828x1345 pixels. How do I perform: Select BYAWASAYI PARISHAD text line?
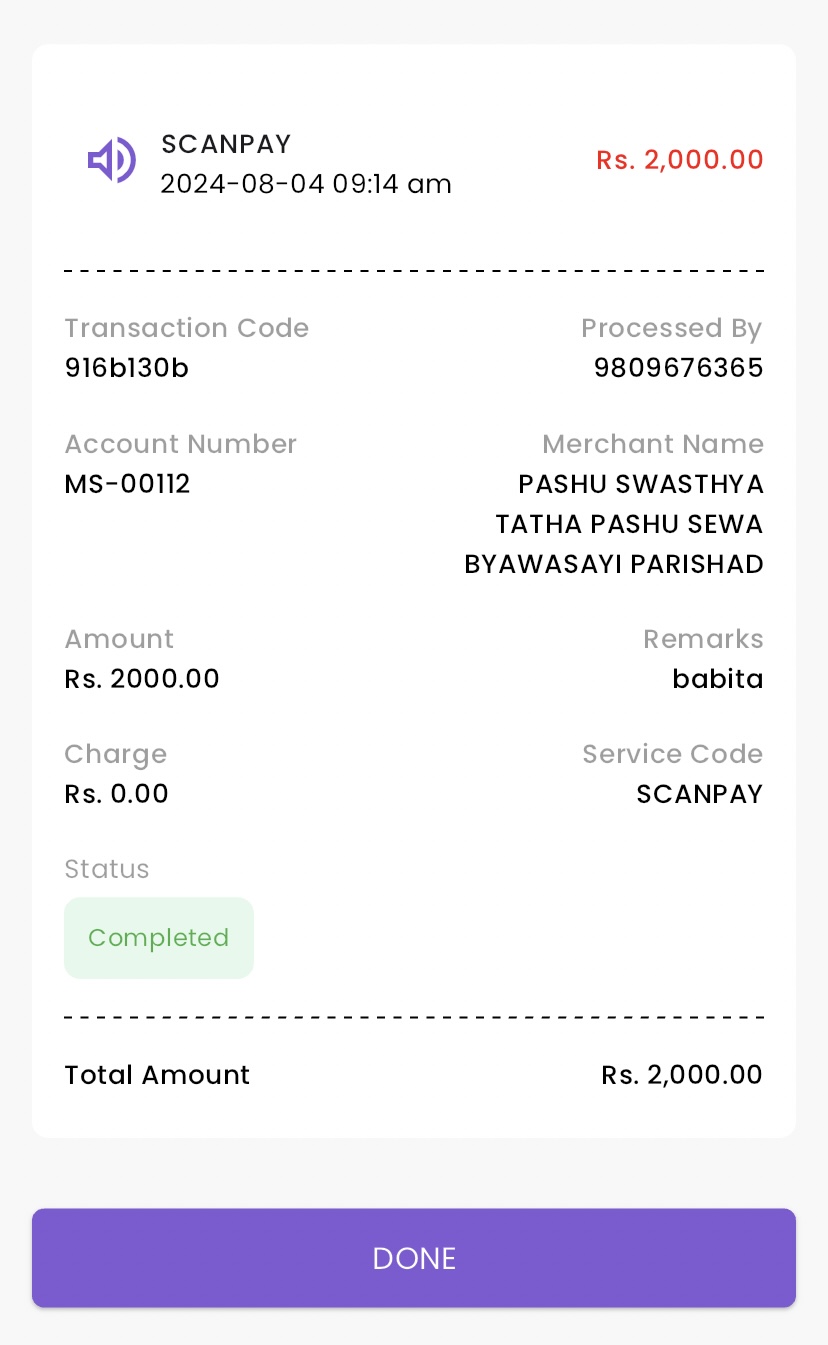(x=614, y=564)
